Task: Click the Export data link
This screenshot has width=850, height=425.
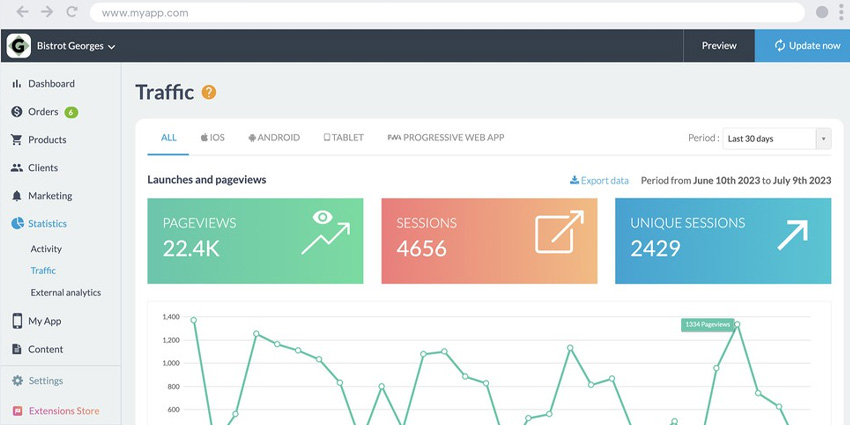Action: click(x=599, y=181)
